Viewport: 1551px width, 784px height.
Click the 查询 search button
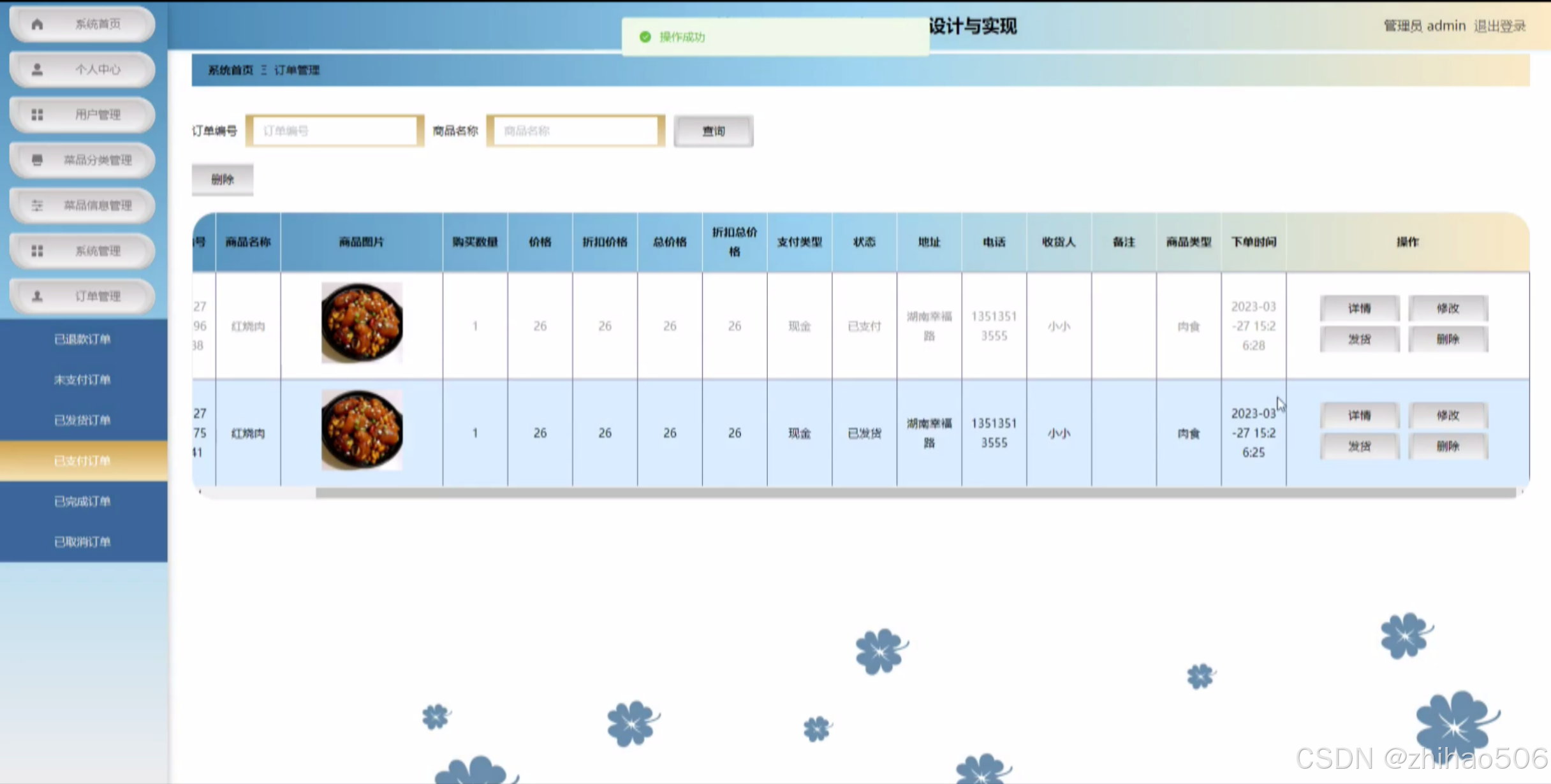coord(713,131)
